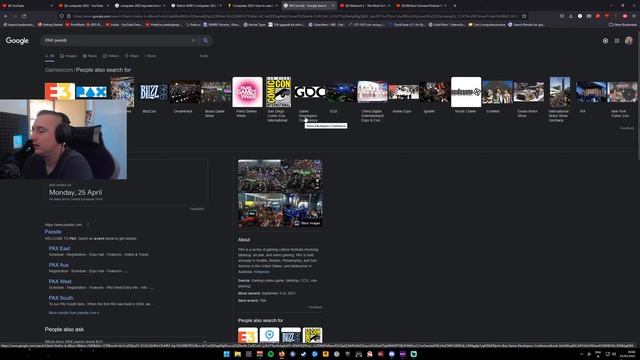The height and width of the screenshot is (360, 640).
Task: Select the BlizzCon thumbnail
Action: [153, 92]
